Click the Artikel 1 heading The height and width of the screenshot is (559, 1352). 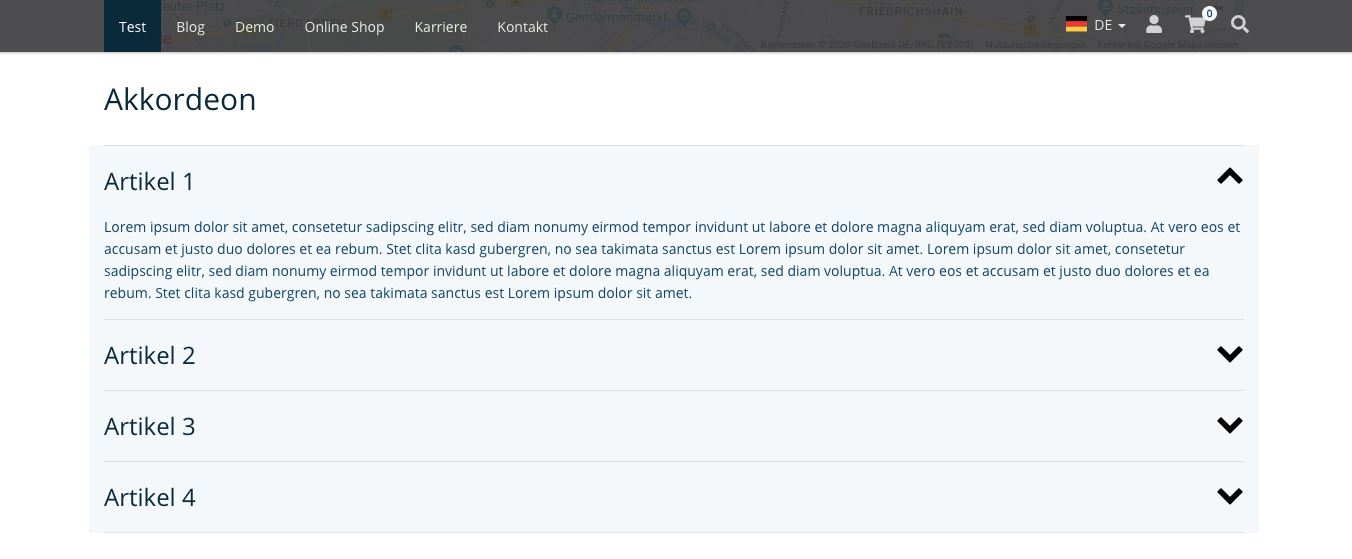click(149, 181)
